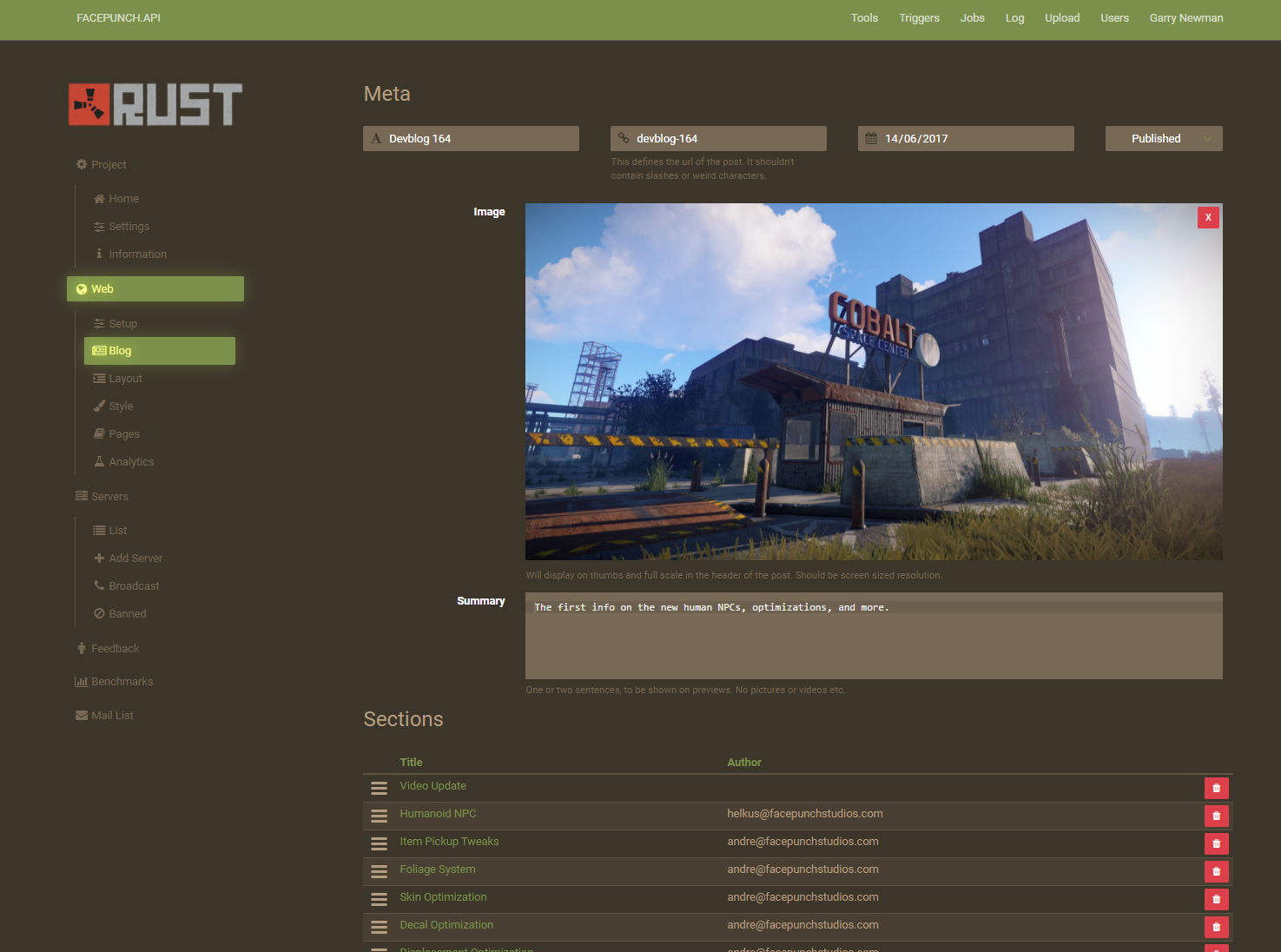
Task: Edit the Devblog 164 title field
Action: point(471,139)
